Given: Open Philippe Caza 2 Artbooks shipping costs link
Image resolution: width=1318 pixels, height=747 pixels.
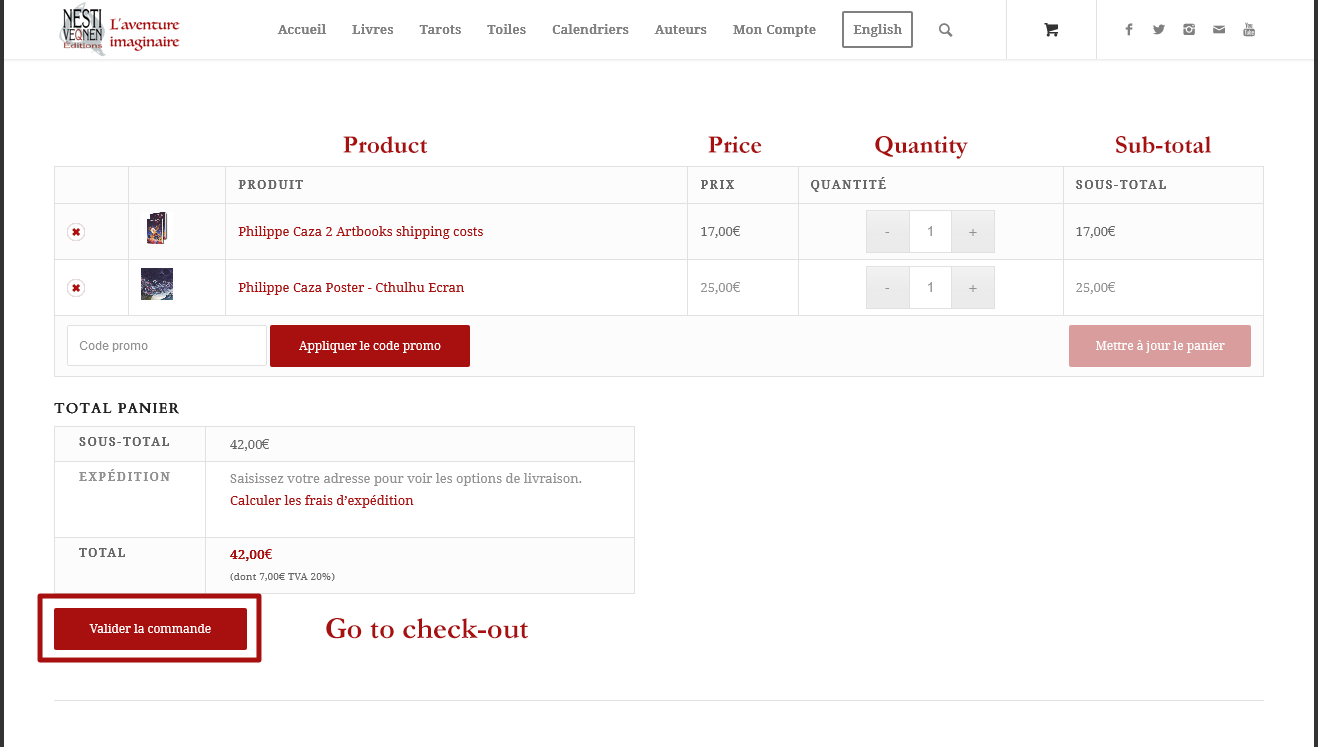Looking at the screenshot, I should pos(360,232).
